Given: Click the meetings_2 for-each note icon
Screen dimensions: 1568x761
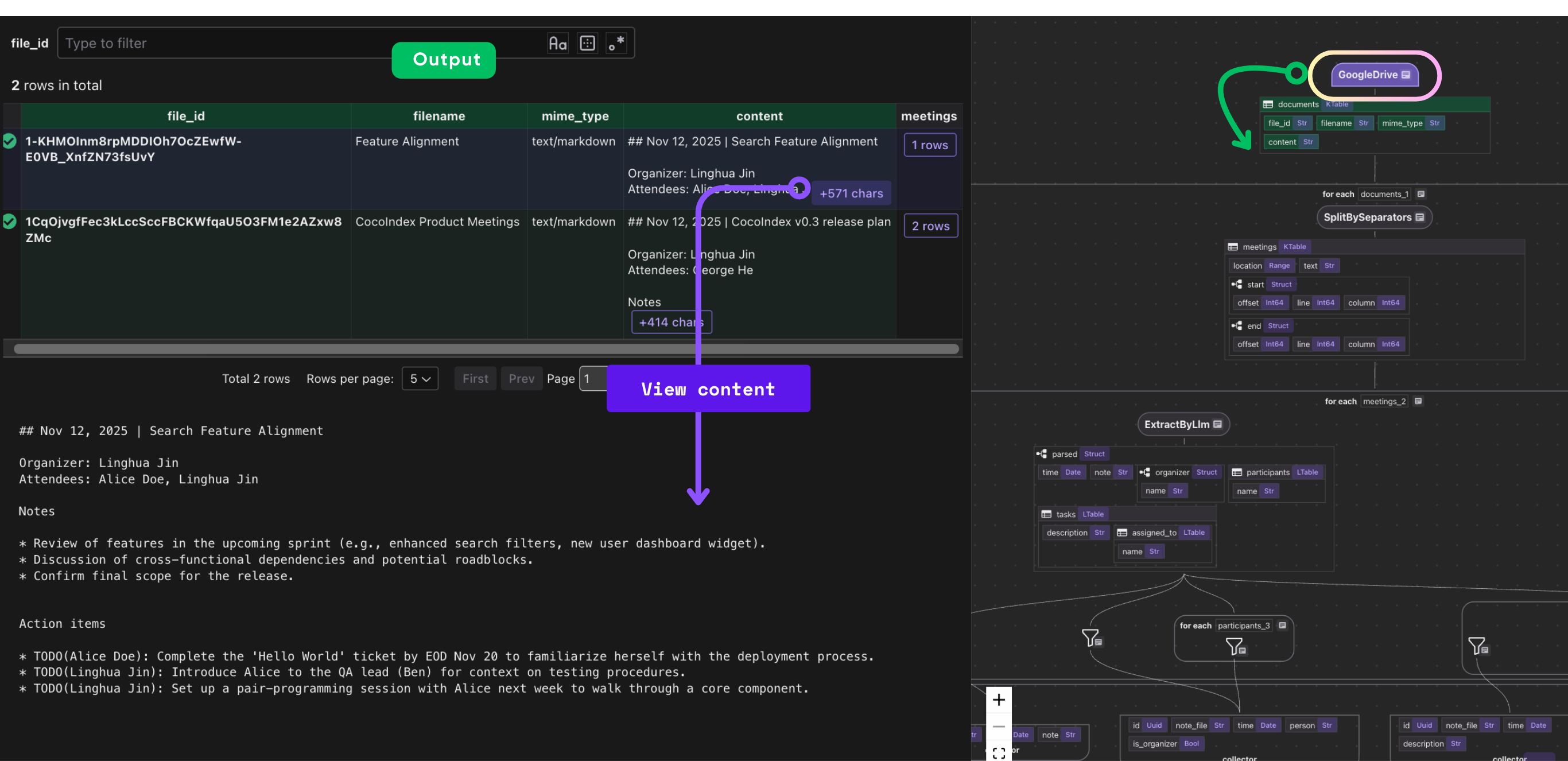Looking at the screenshot, I should click(x=1418, y=401).
